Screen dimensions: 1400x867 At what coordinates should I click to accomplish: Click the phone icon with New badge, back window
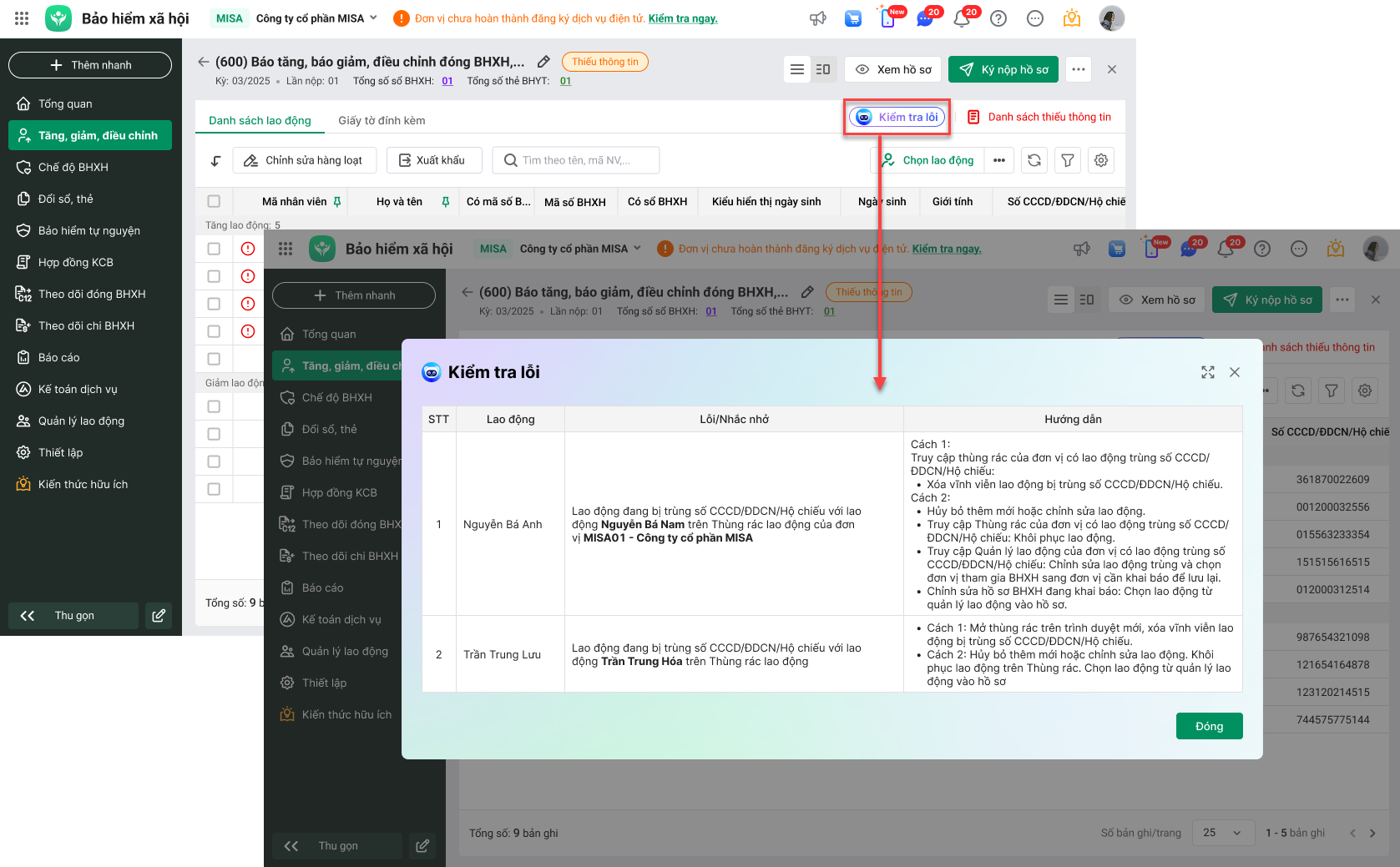click(888, 18)
